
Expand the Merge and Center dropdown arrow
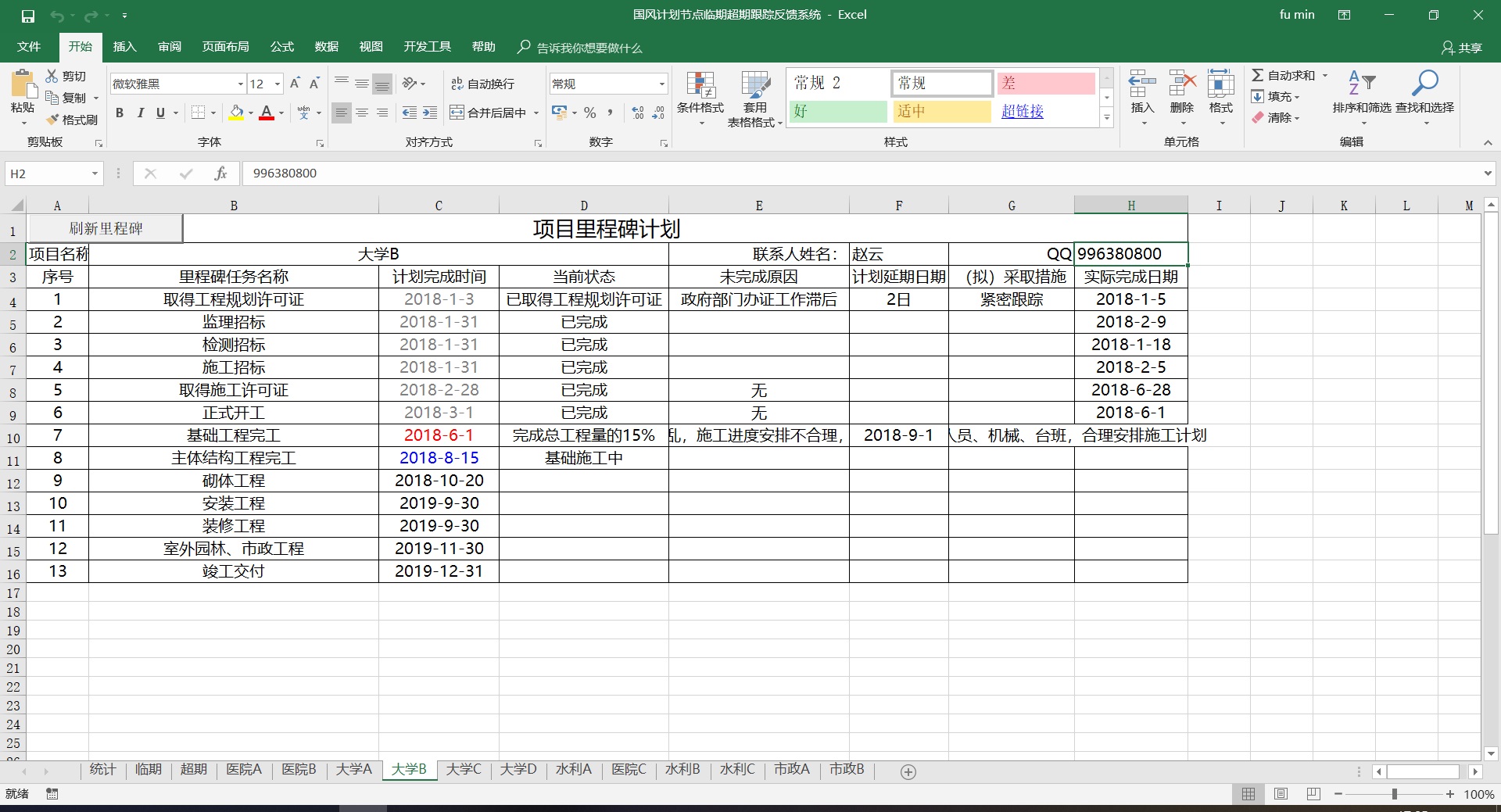[x=536, y=113]
